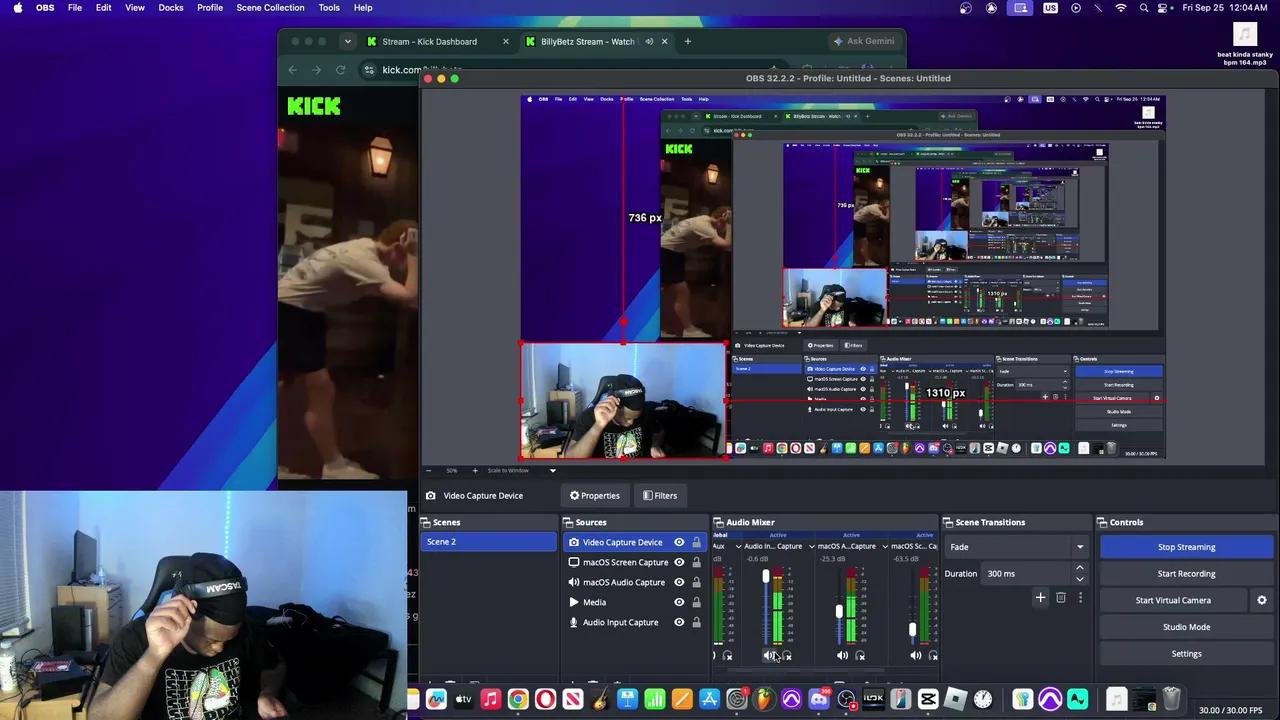Open Music app in the dock
This screenshot has width=1280, height=720.
click(491, 700)
